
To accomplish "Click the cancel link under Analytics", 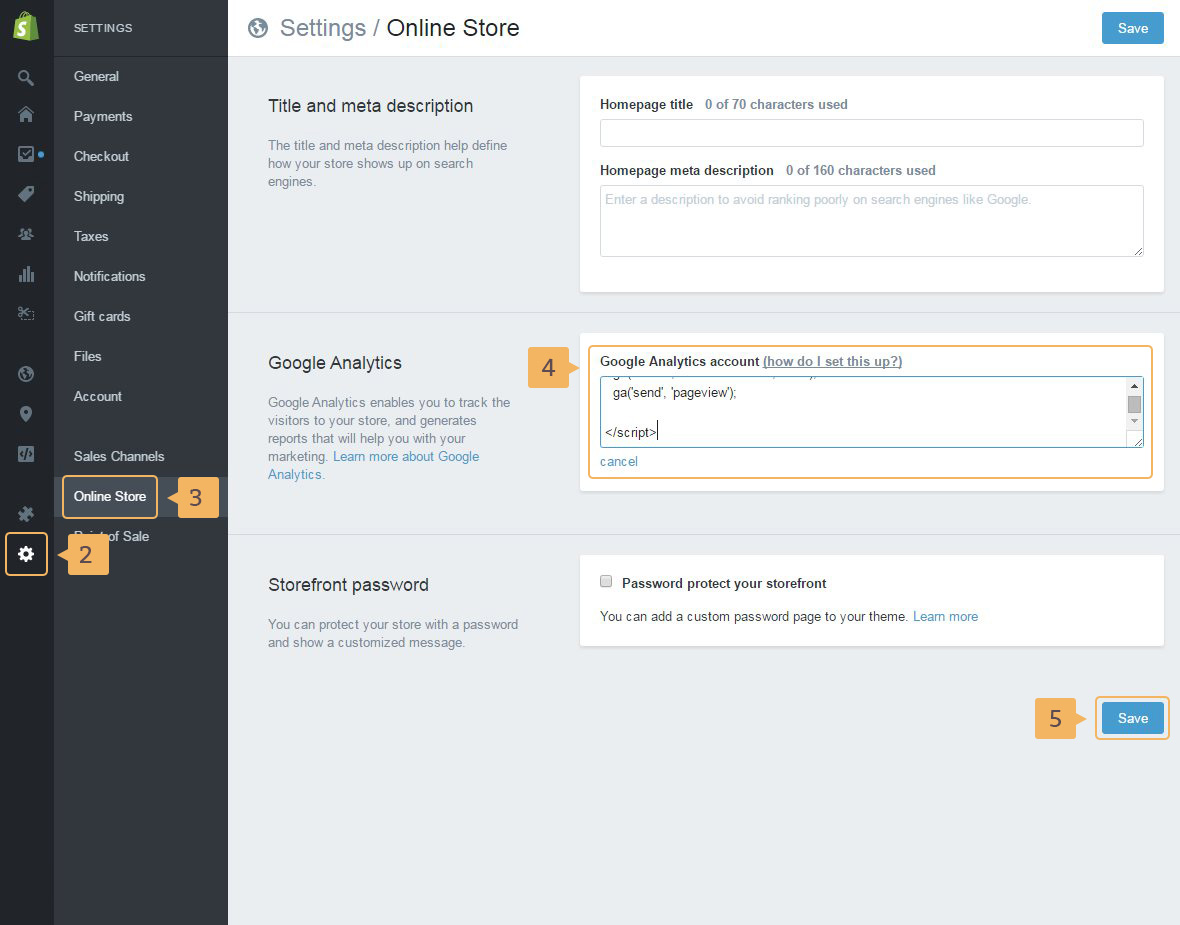I will 618,461.
